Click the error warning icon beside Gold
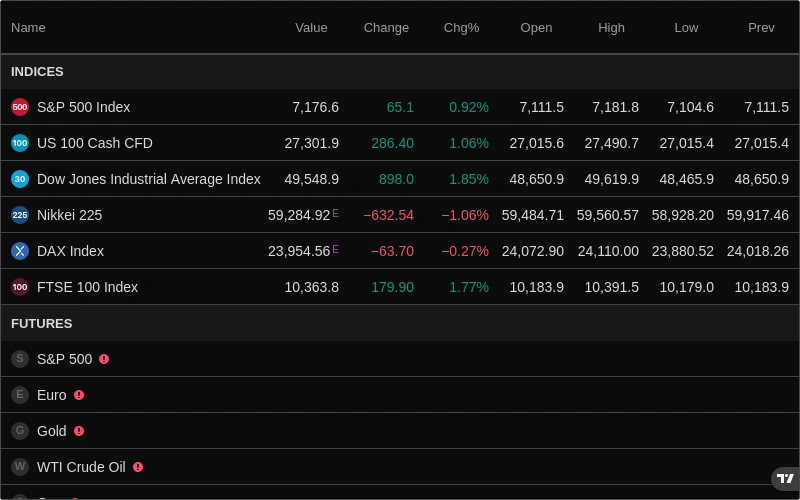The image size is (800, 500). click(79, 431)
